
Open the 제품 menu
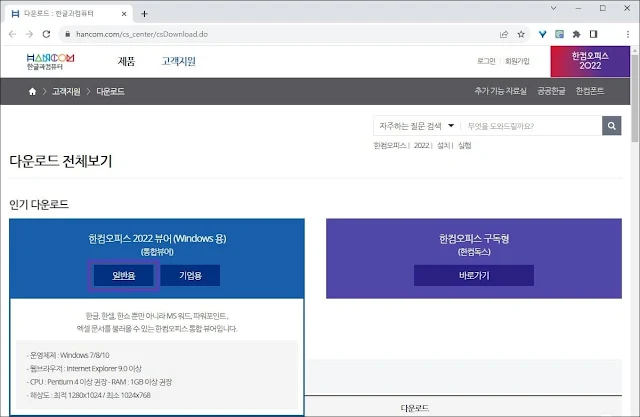click(x=126, y=61)
